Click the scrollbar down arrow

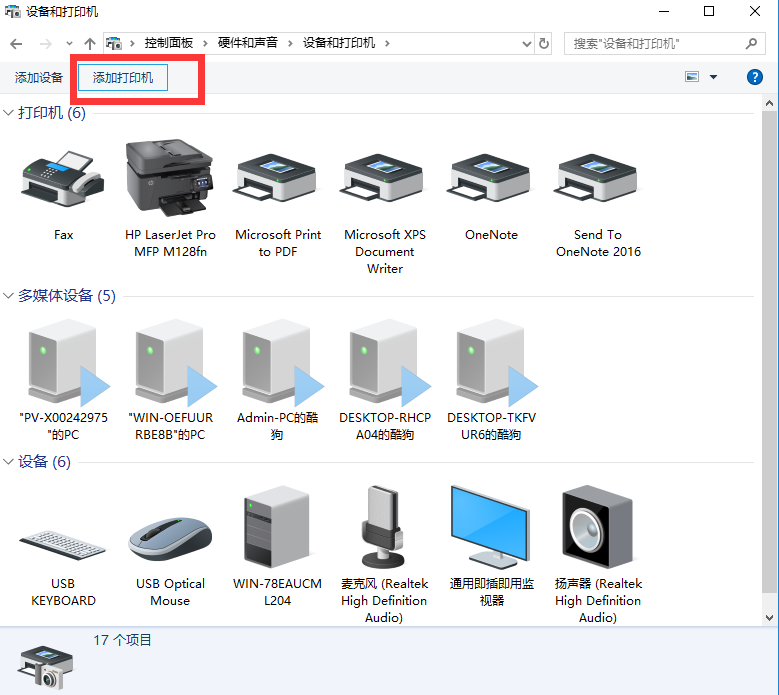[770, 618]
